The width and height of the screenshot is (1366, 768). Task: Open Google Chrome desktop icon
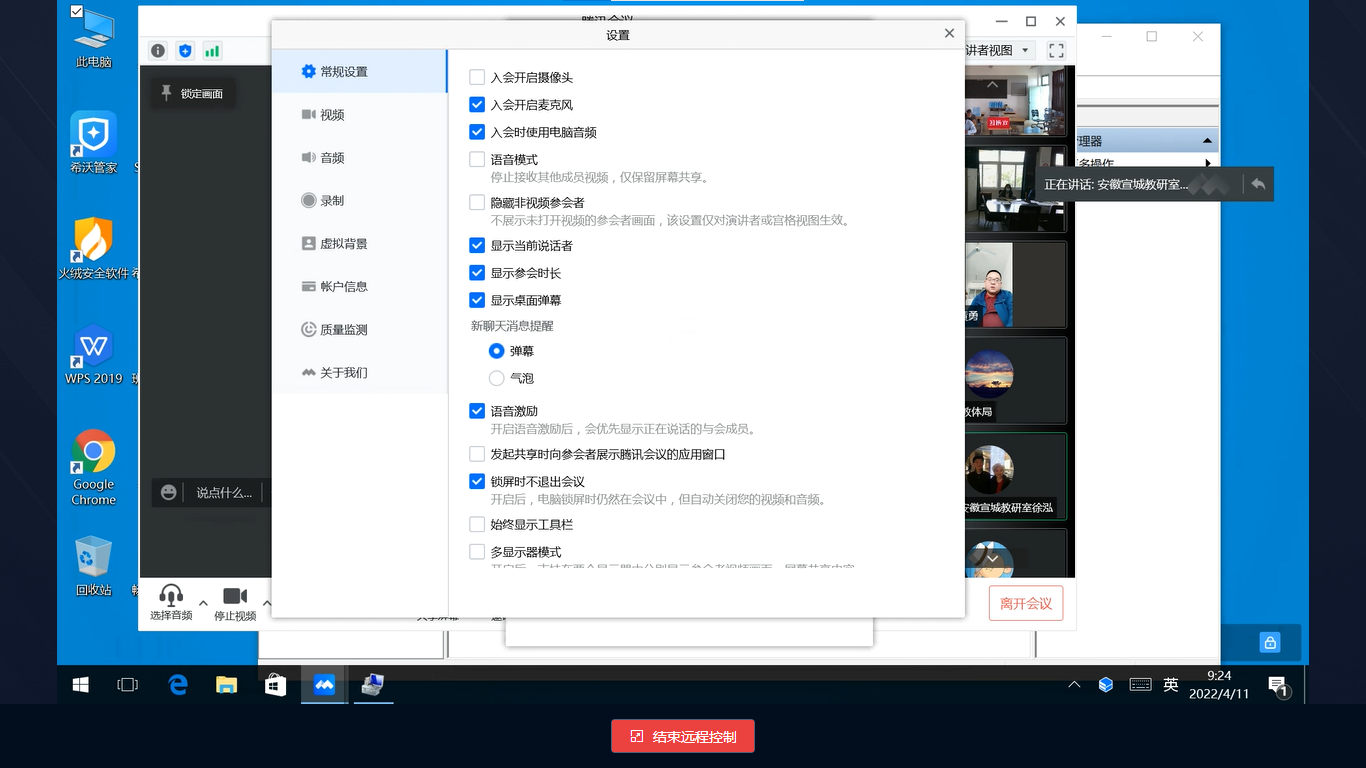coord(94,467)
